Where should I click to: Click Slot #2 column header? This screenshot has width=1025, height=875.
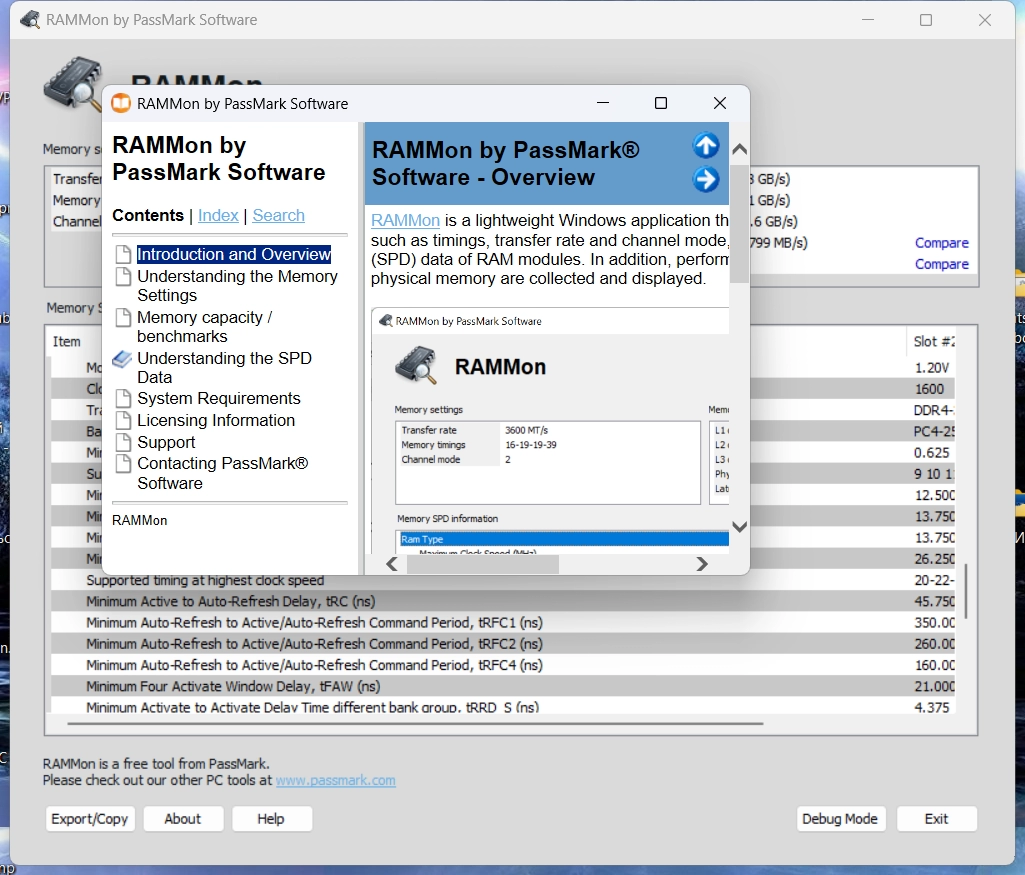click(934, 341)
